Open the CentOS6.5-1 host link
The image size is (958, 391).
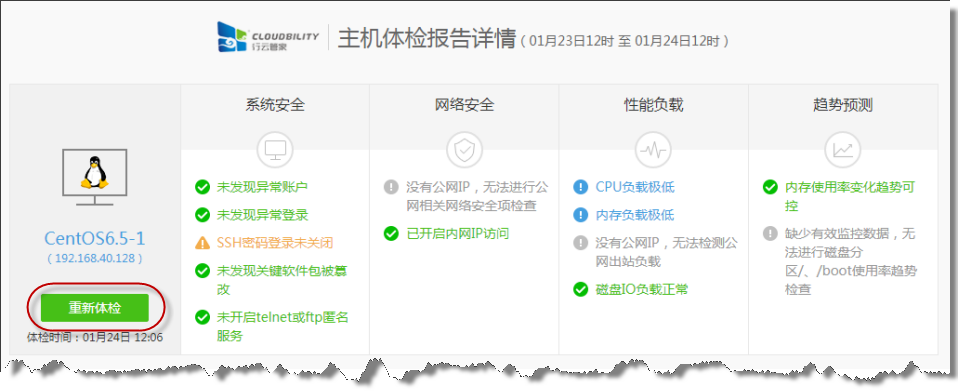[95, 238]
